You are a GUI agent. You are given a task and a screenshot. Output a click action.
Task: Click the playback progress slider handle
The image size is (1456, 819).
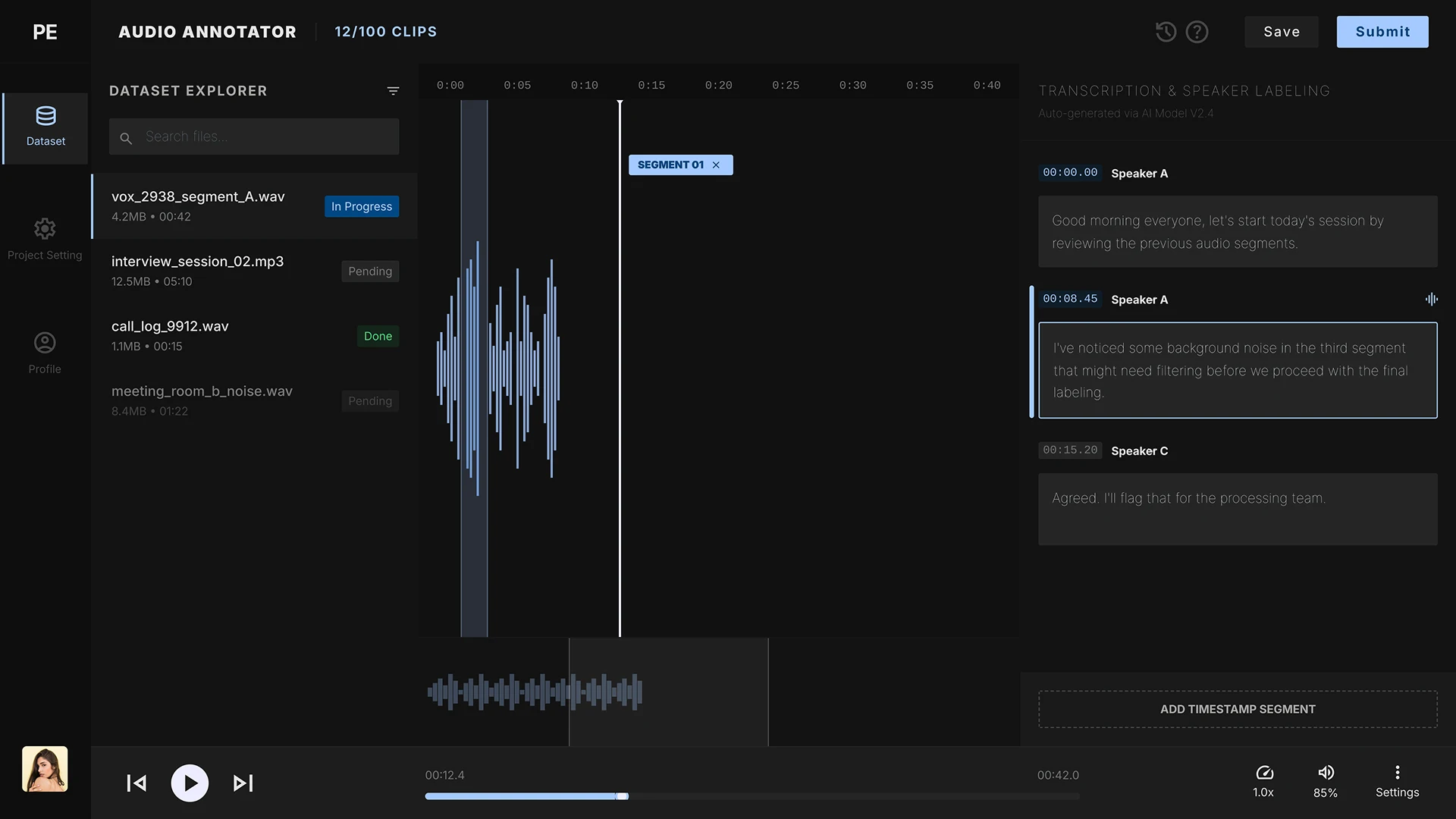[x=622, y=796]
